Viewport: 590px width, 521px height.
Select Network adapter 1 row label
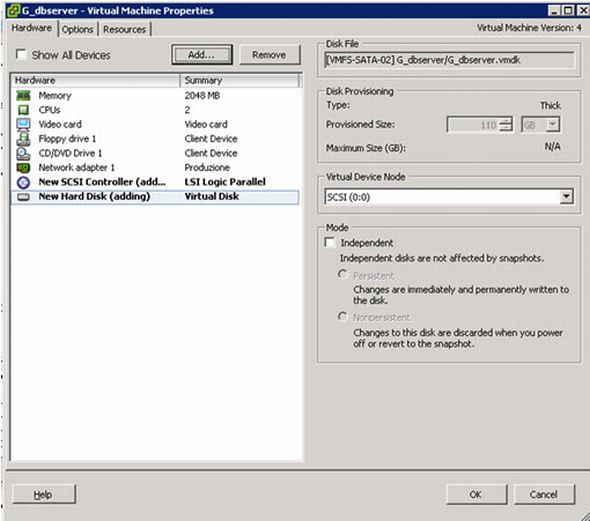pyautogui.click(x=77, y=167)
